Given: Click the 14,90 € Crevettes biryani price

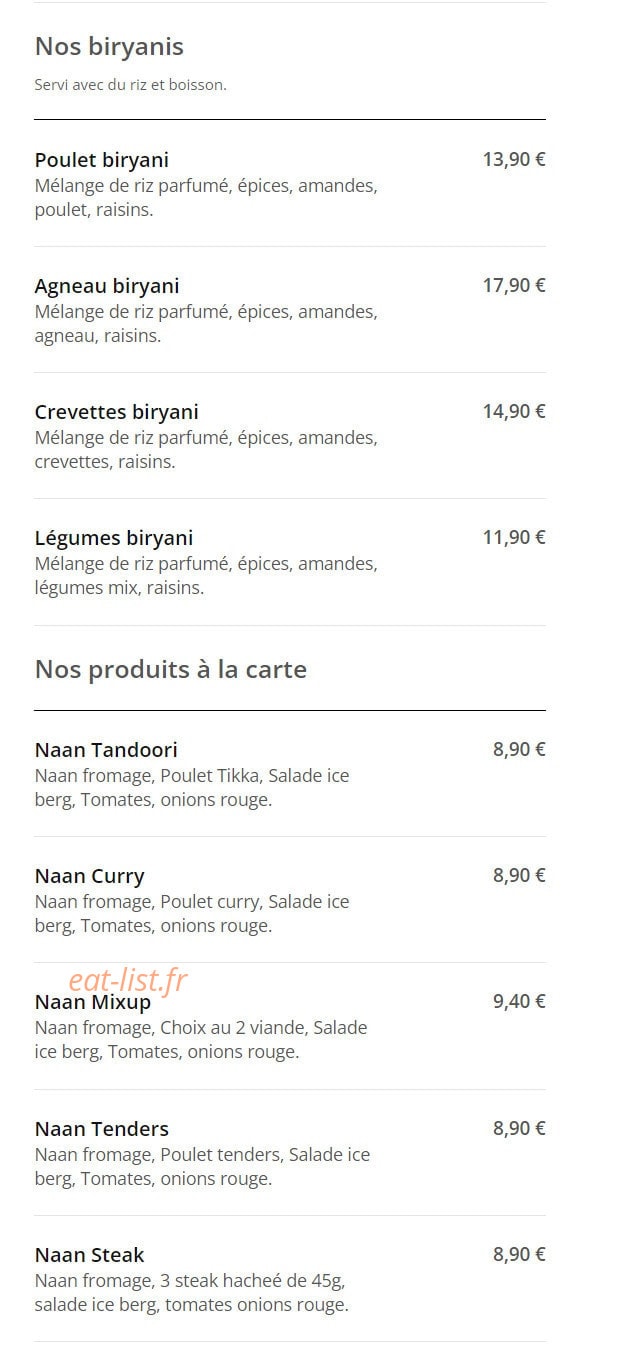Looking at the screenshot, I should [x=514, y=411].
